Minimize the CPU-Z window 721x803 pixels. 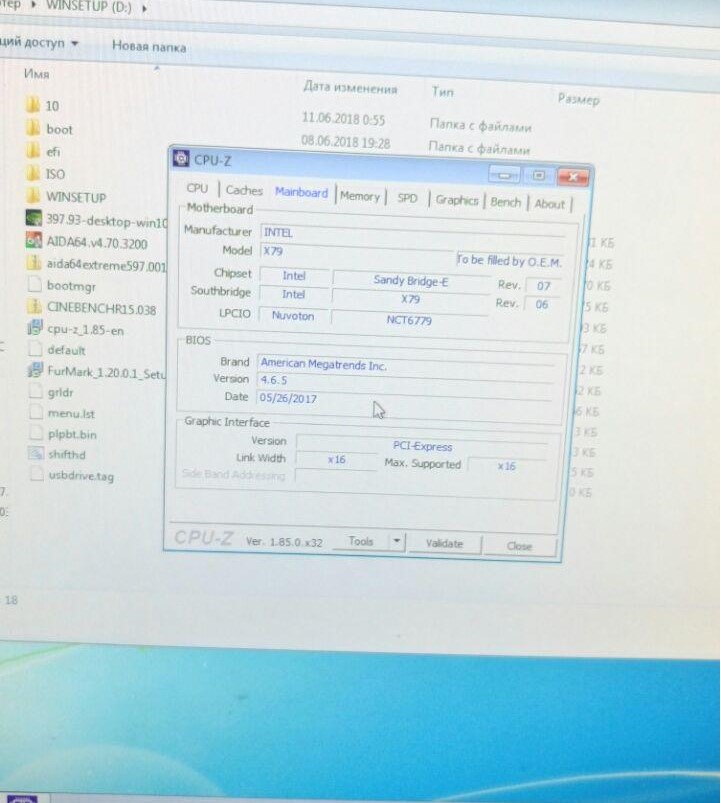point(504,176)
